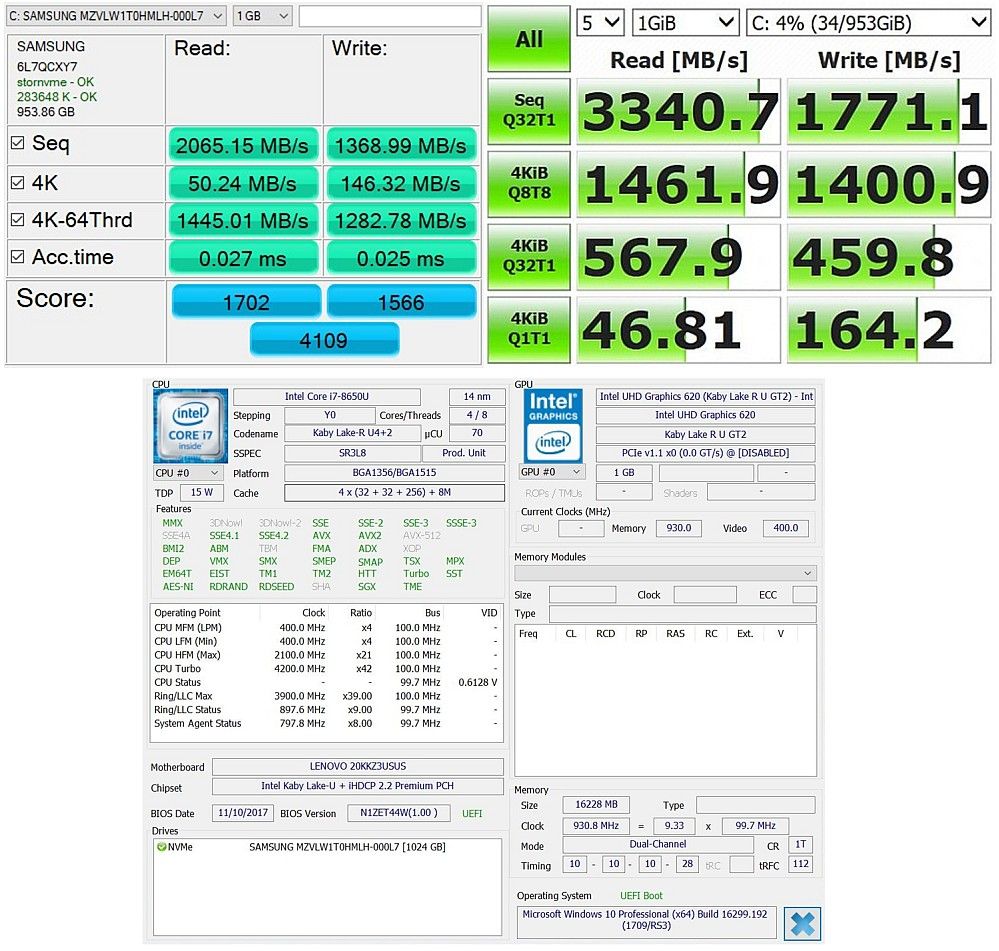
Task: Toggle the Seq benchmark checkbox
Action: (x=18, y=143)
